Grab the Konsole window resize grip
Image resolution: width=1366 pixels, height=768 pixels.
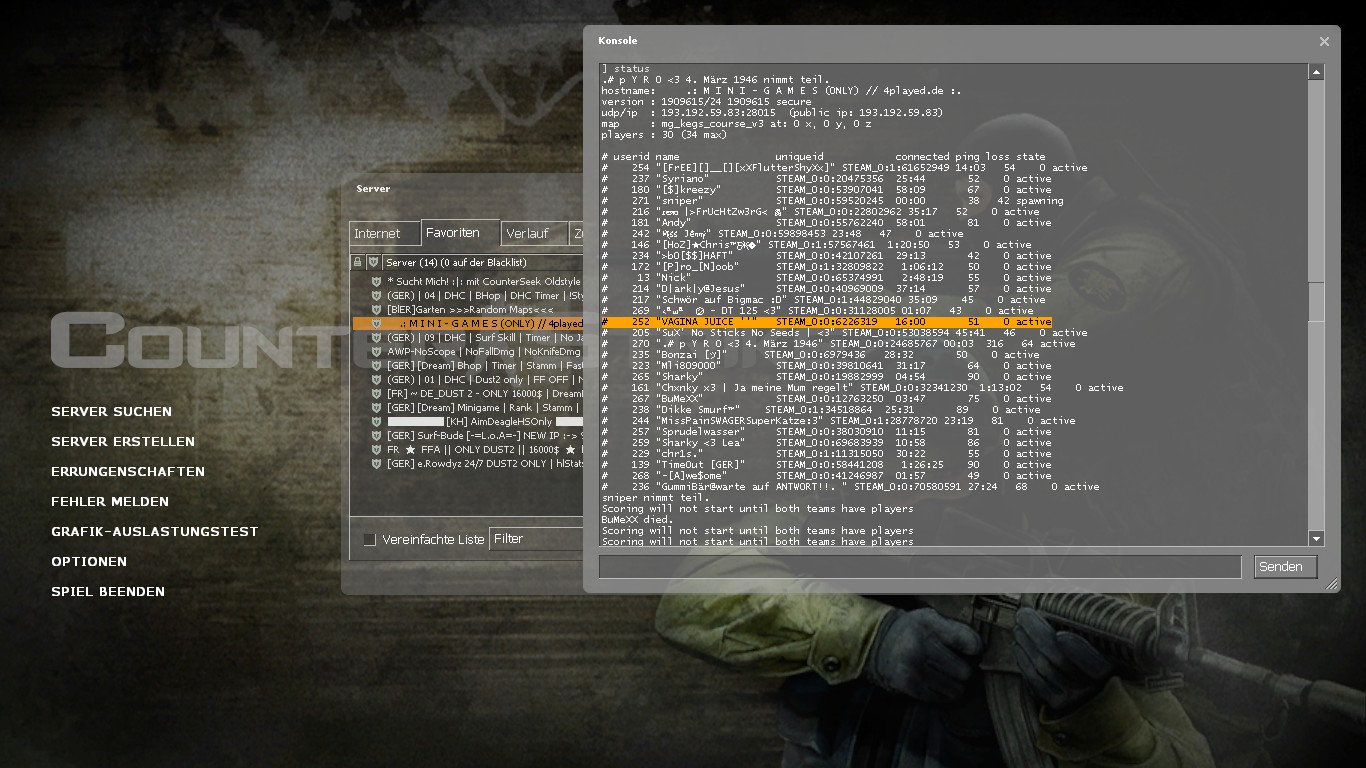[x=1331, y=585]
